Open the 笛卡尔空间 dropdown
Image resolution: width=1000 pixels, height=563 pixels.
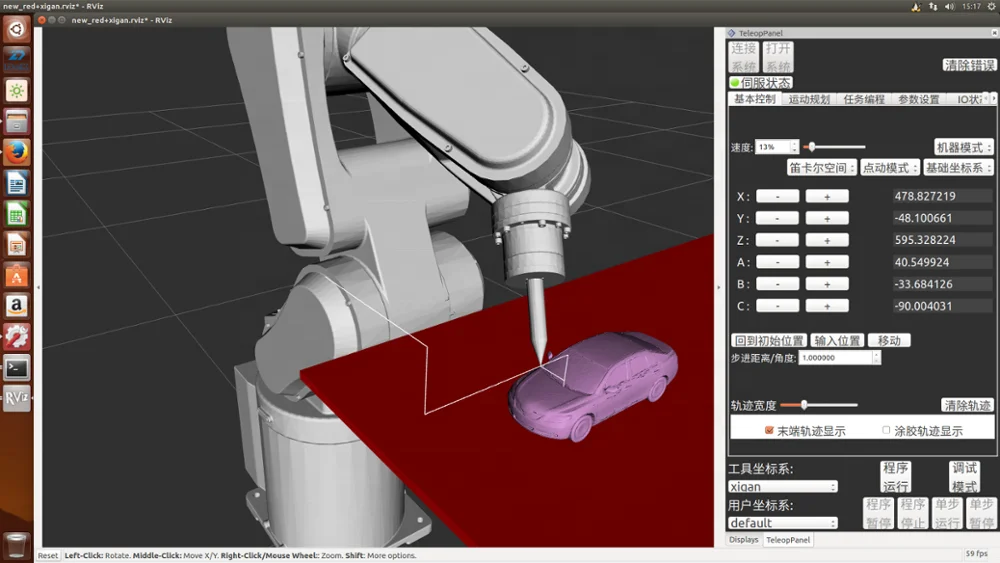pos(822,168)
